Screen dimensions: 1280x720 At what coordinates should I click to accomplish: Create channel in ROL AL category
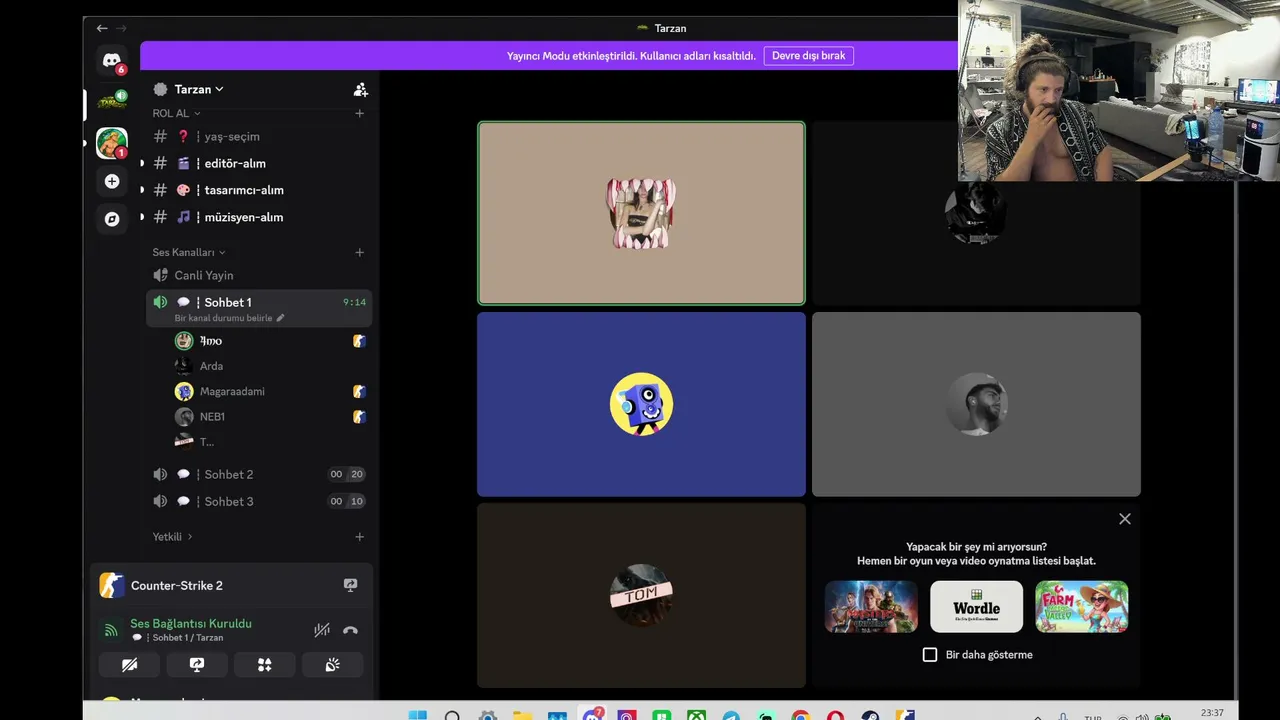(360, 114)
